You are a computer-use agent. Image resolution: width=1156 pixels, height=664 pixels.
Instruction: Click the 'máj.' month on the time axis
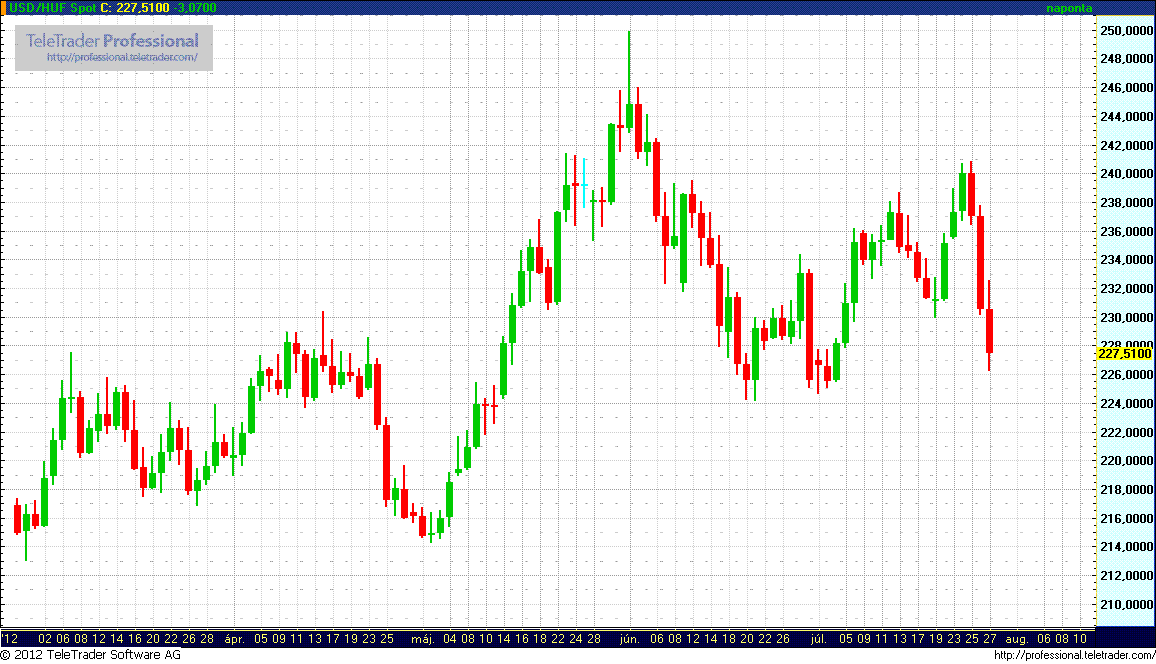423,638
